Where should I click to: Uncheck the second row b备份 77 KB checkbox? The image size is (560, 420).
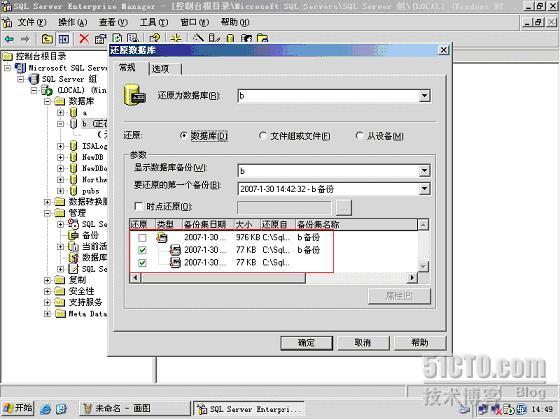pyautogui.click(x=142, y=250)
